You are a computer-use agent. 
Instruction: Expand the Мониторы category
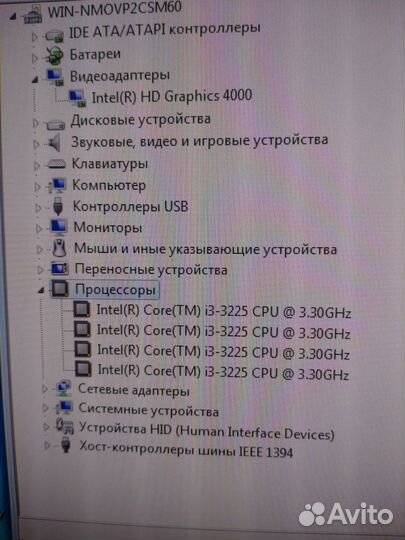pos(39,229)
